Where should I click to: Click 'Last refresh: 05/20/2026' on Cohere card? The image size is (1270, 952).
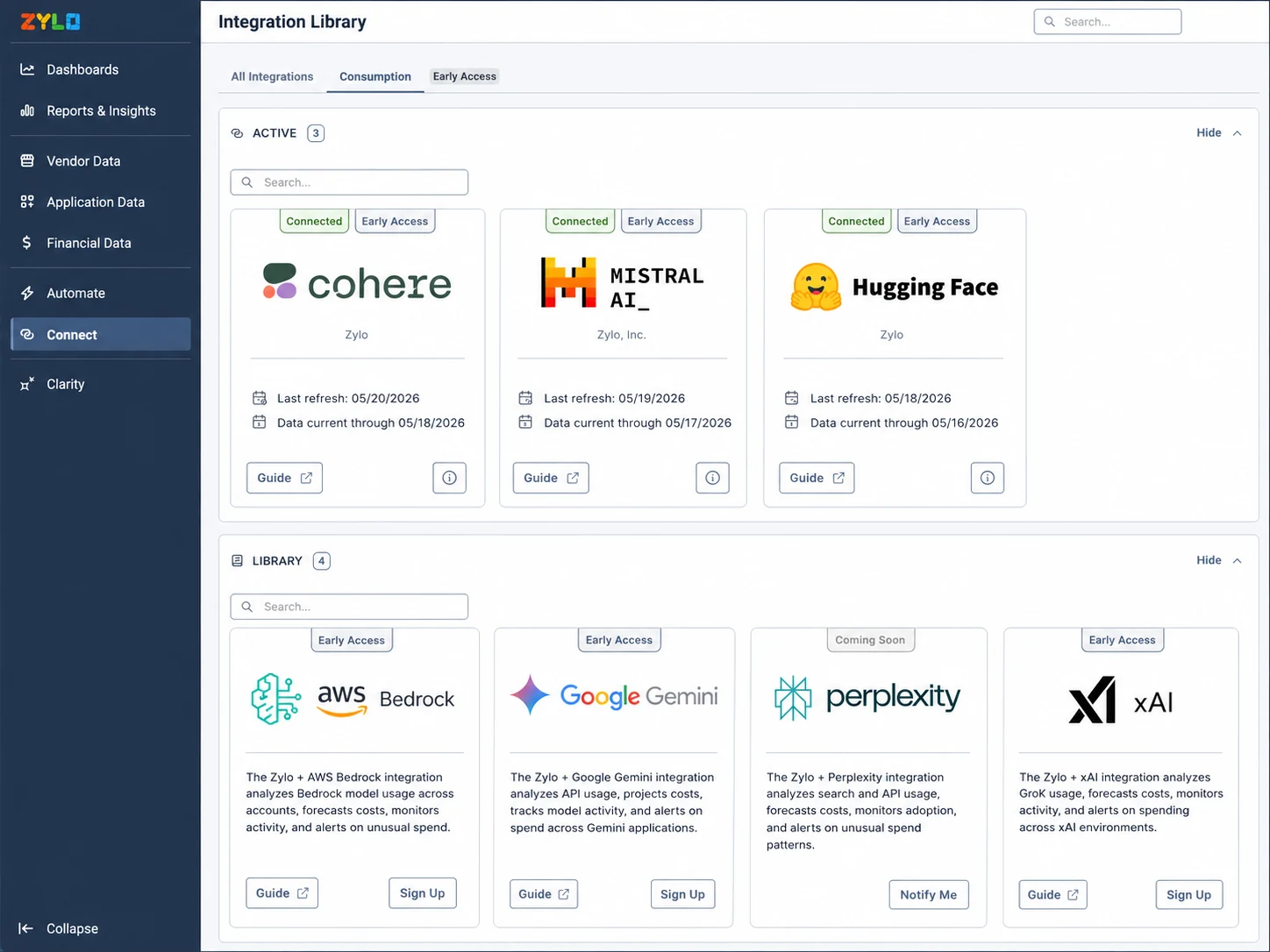tap(348, 398)
